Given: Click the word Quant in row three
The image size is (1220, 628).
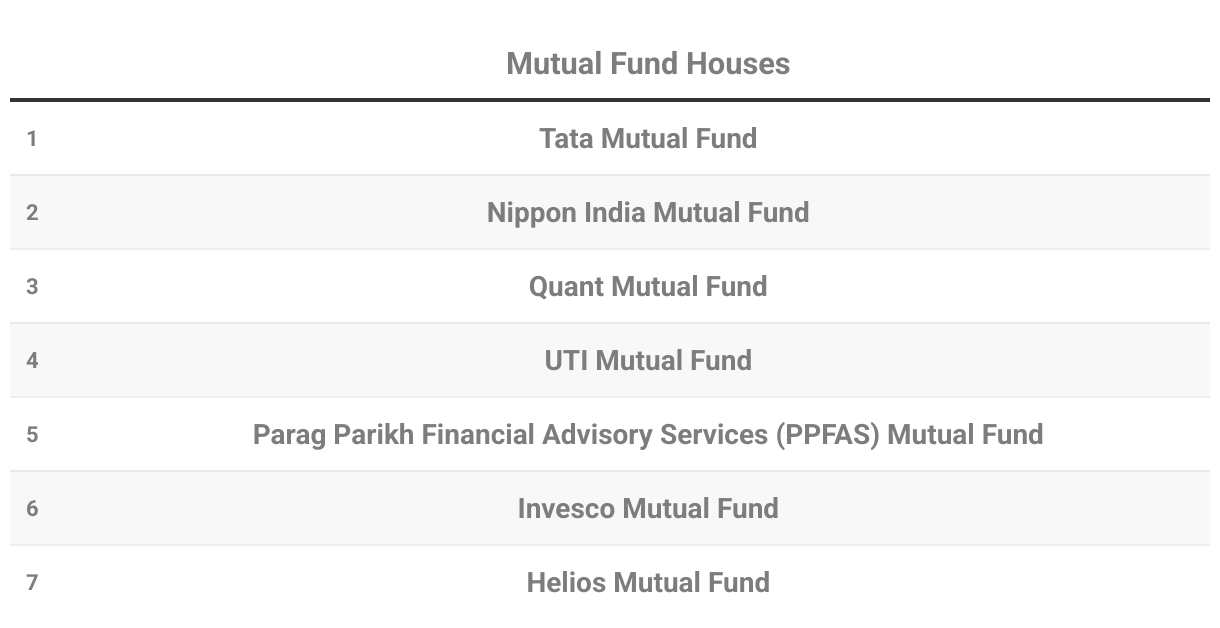Looking at the screenshot, I should tap(566, 286).
